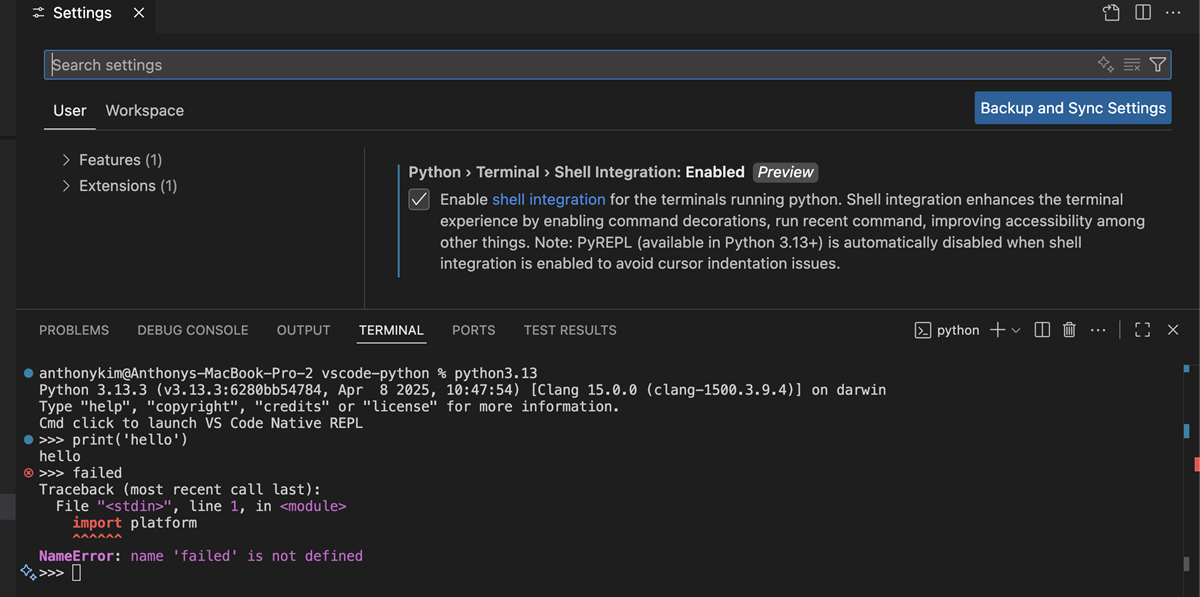
Task: Open the terminal profile dropdown chevron
Action: point(1017,330)
